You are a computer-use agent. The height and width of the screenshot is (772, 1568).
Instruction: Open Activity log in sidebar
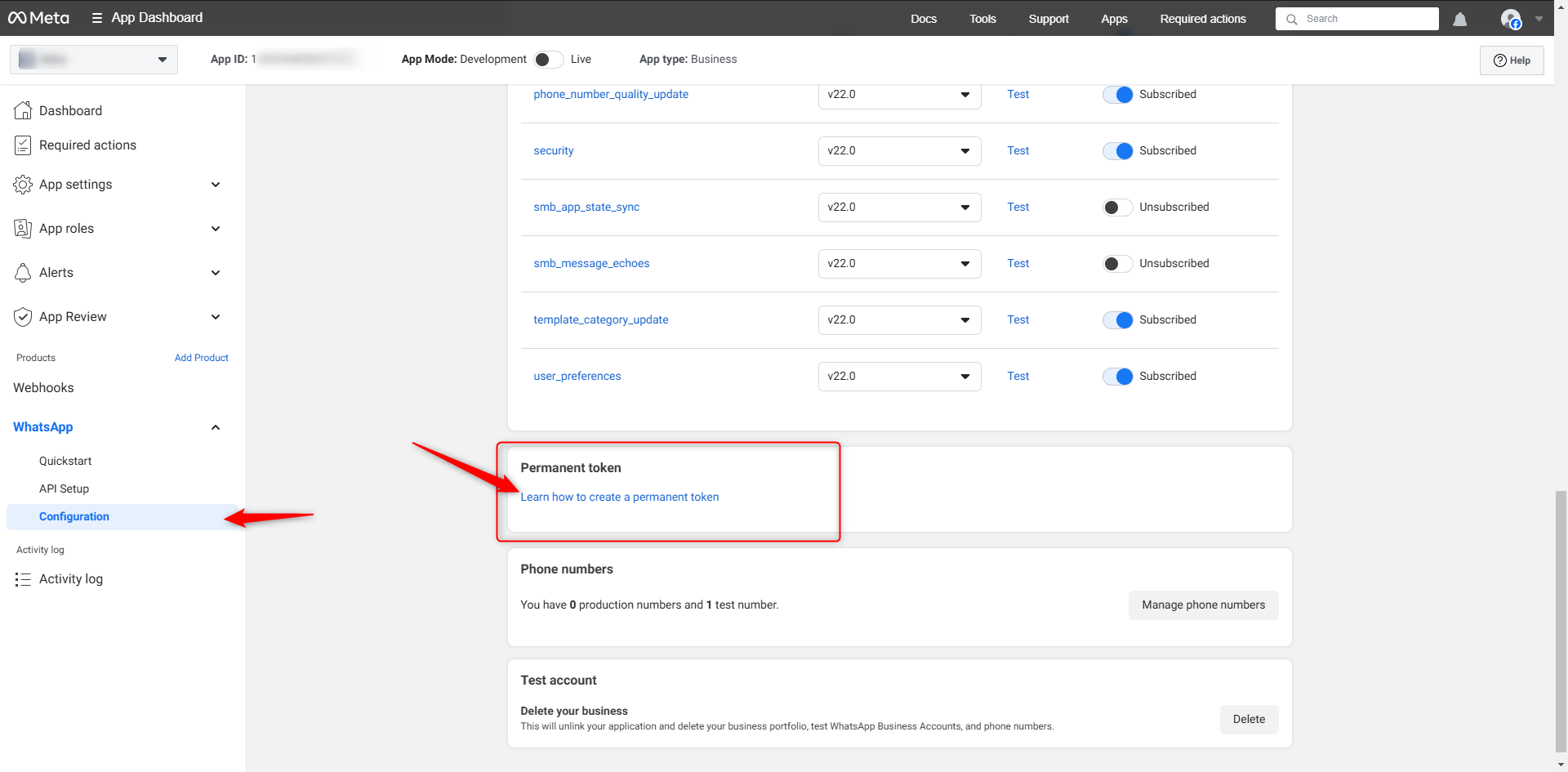pos(71,579)
